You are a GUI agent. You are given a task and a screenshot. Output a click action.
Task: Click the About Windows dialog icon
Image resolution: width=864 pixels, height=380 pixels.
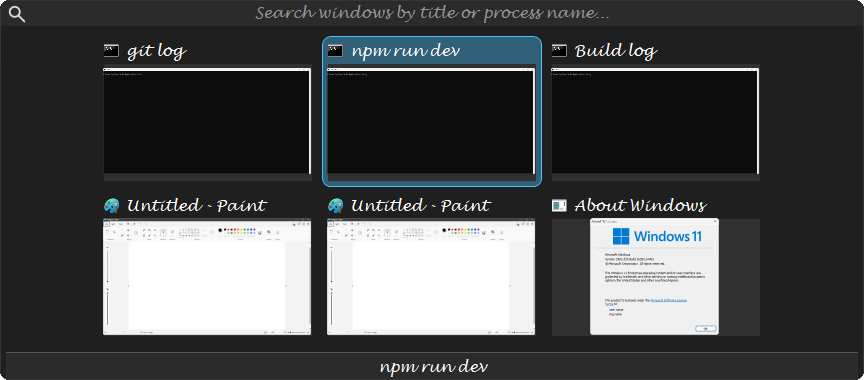(559, 205)
